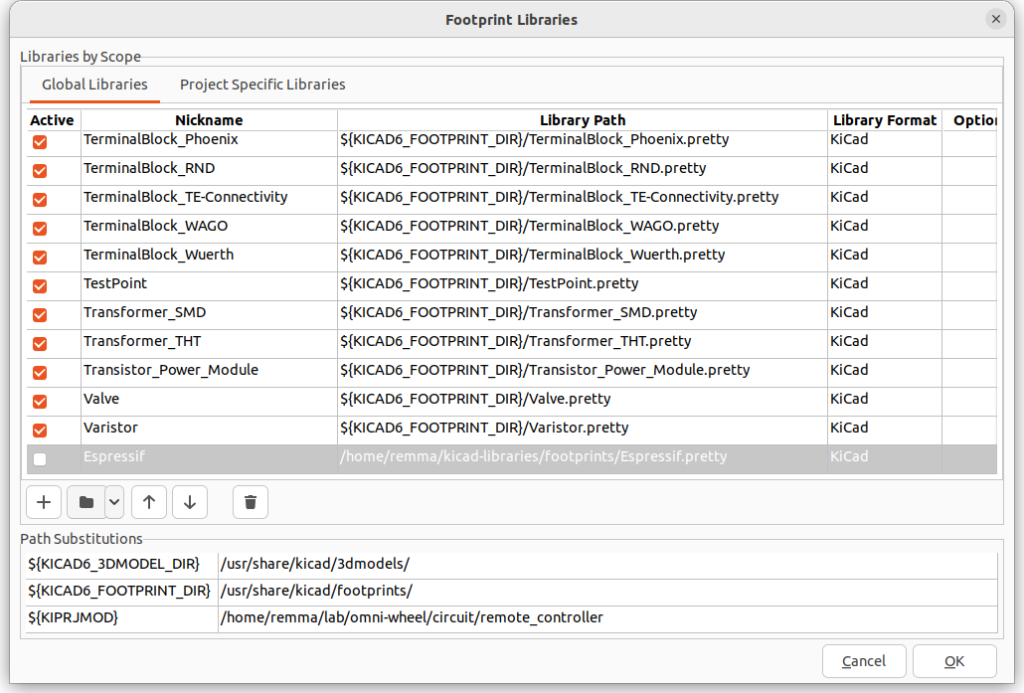Click the /usr/share/kicad/footprints/ path value

[x=607, y=590]
